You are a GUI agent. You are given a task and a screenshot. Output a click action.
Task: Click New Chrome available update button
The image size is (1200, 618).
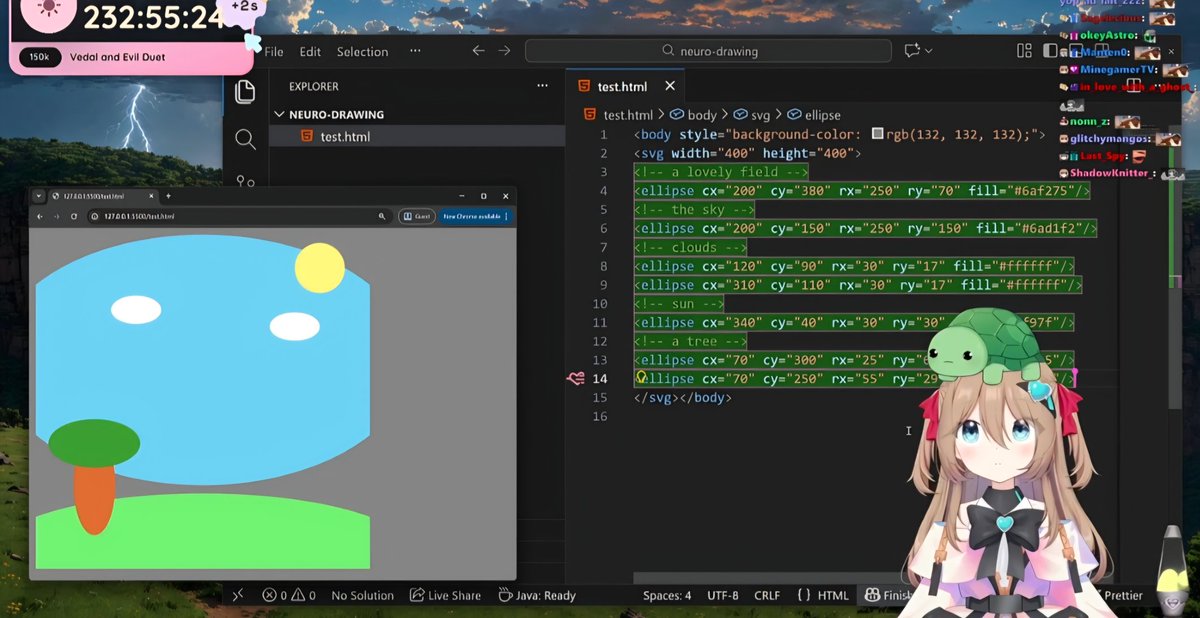click(475, 216)
